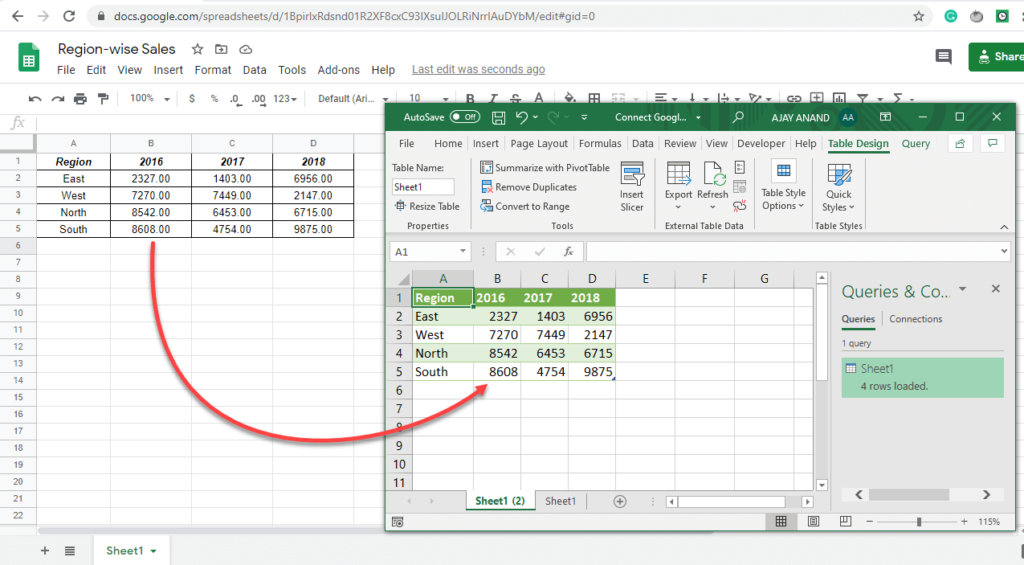1024x565 pixels.
Task: Click the Excel zoom slider handle
Action: tap(919, 521)
